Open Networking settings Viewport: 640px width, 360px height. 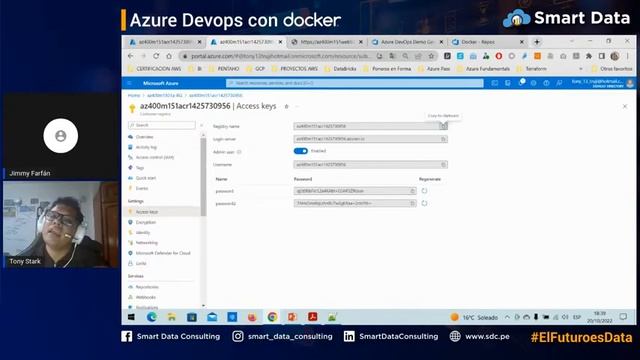pos(147,243)
